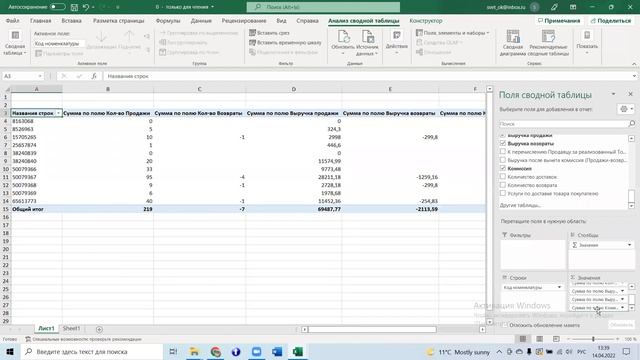The image size is (640, 360).
Task: Click the formula bar text Названия строк
Action: [128, 76]
